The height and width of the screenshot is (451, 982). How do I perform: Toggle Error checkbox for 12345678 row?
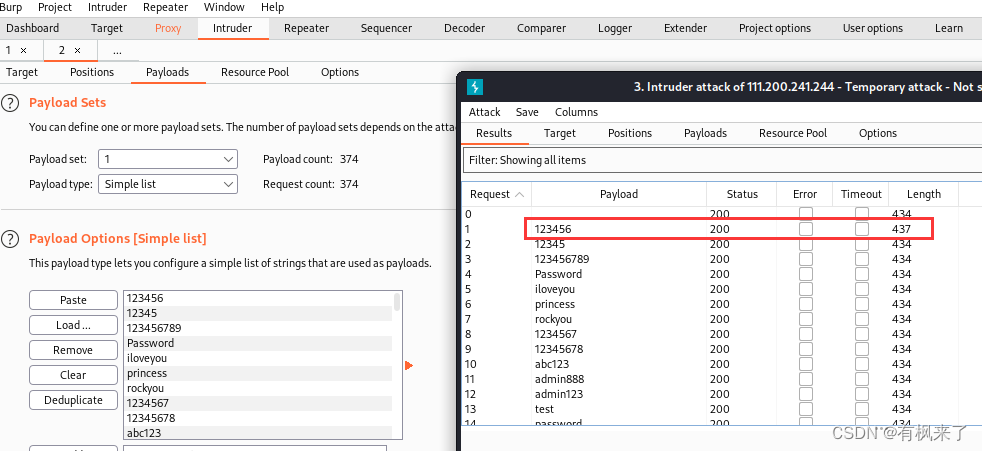pyautogui.click(x=805, y=350)
